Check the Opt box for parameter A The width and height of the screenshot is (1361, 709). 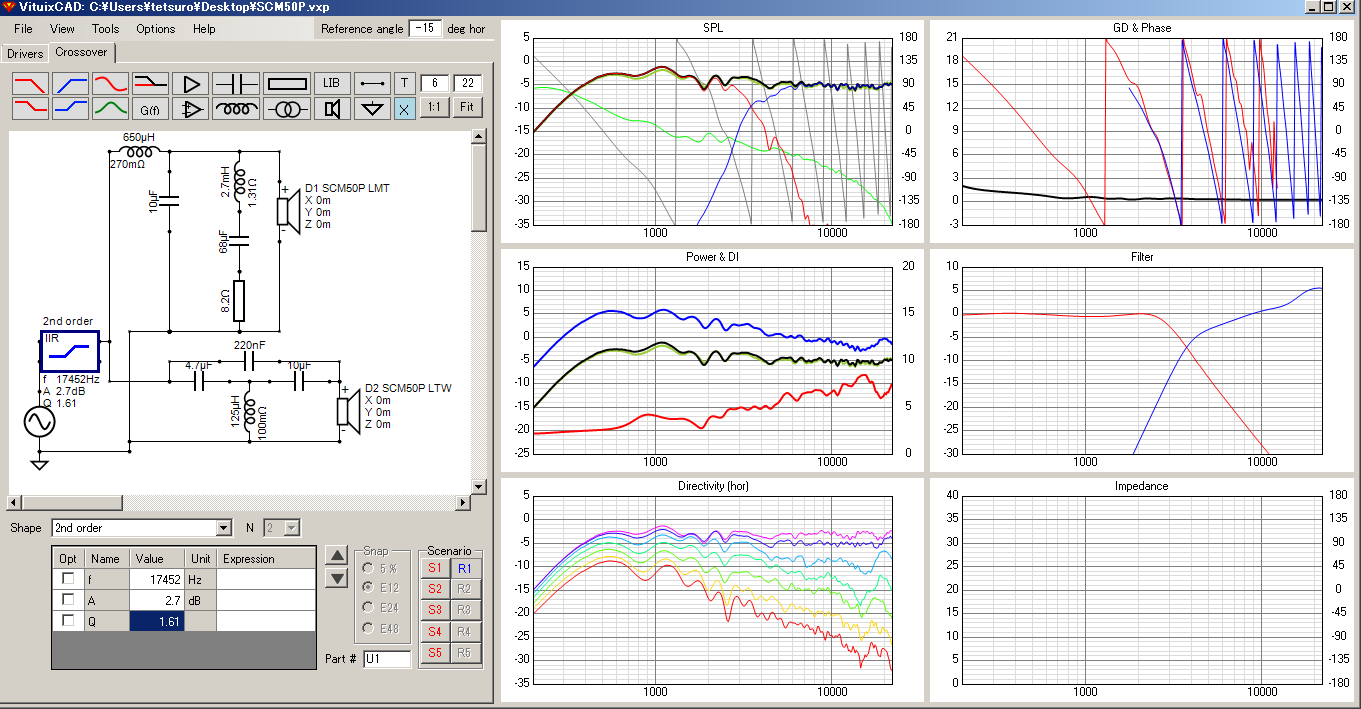pyautogui.click(x=68, y=600)
